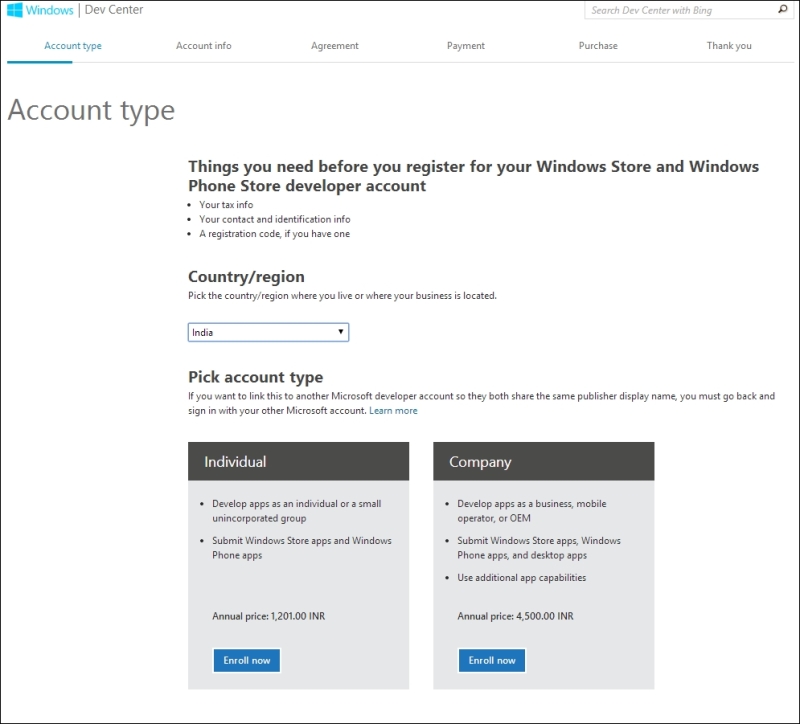Screen dimensions: 800x724
Task: Open the India country/region dropdown
Action: pos(268,332)
